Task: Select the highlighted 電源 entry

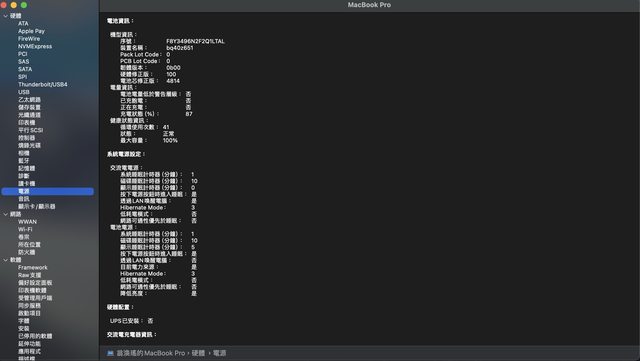Action: point(48,191)
